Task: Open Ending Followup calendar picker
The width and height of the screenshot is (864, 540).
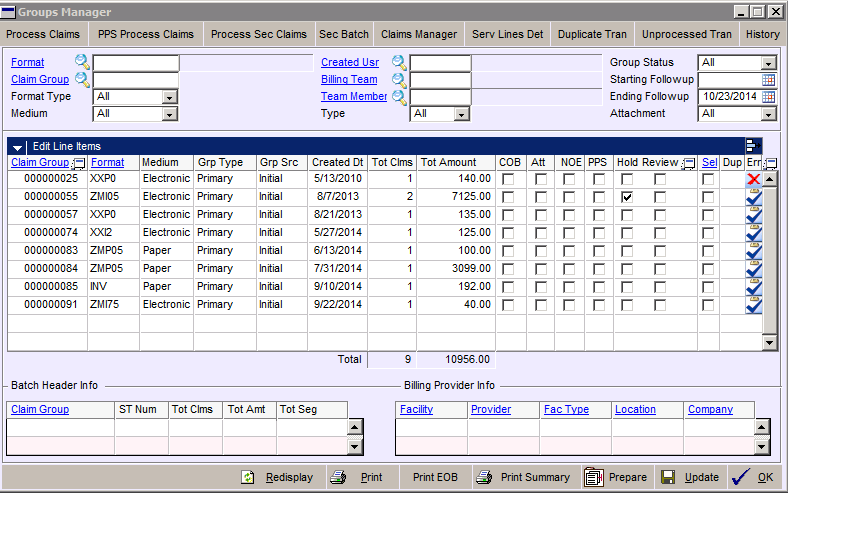Action: [768, 97]
